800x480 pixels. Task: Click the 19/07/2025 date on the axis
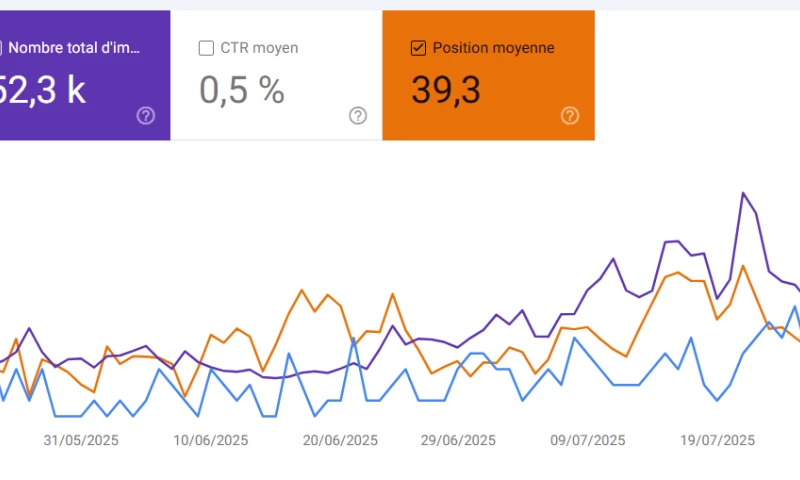click(x=717, y=440)
